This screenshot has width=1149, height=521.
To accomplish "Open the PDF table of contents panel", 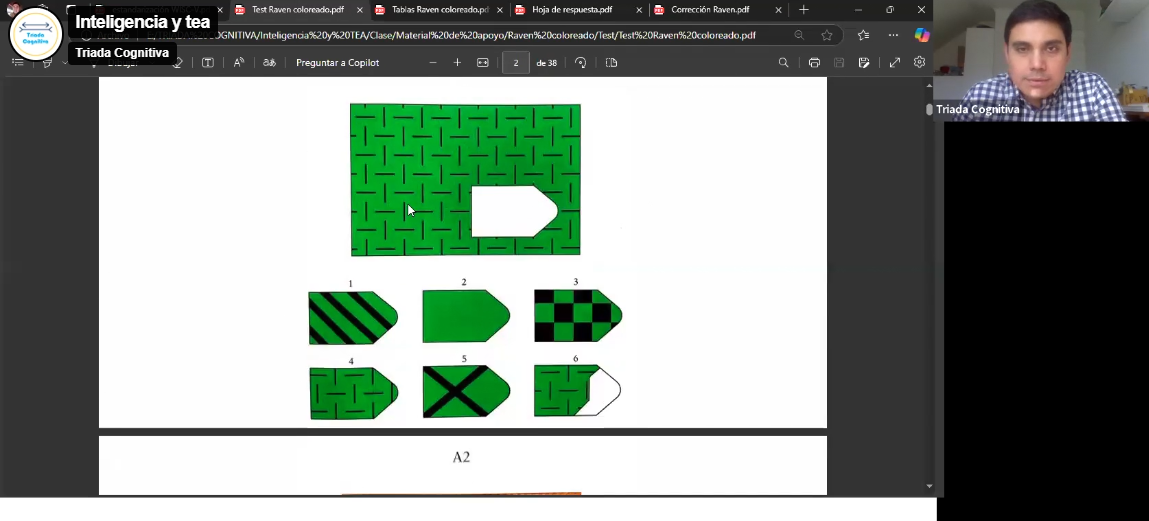I will tap(18, 63).
